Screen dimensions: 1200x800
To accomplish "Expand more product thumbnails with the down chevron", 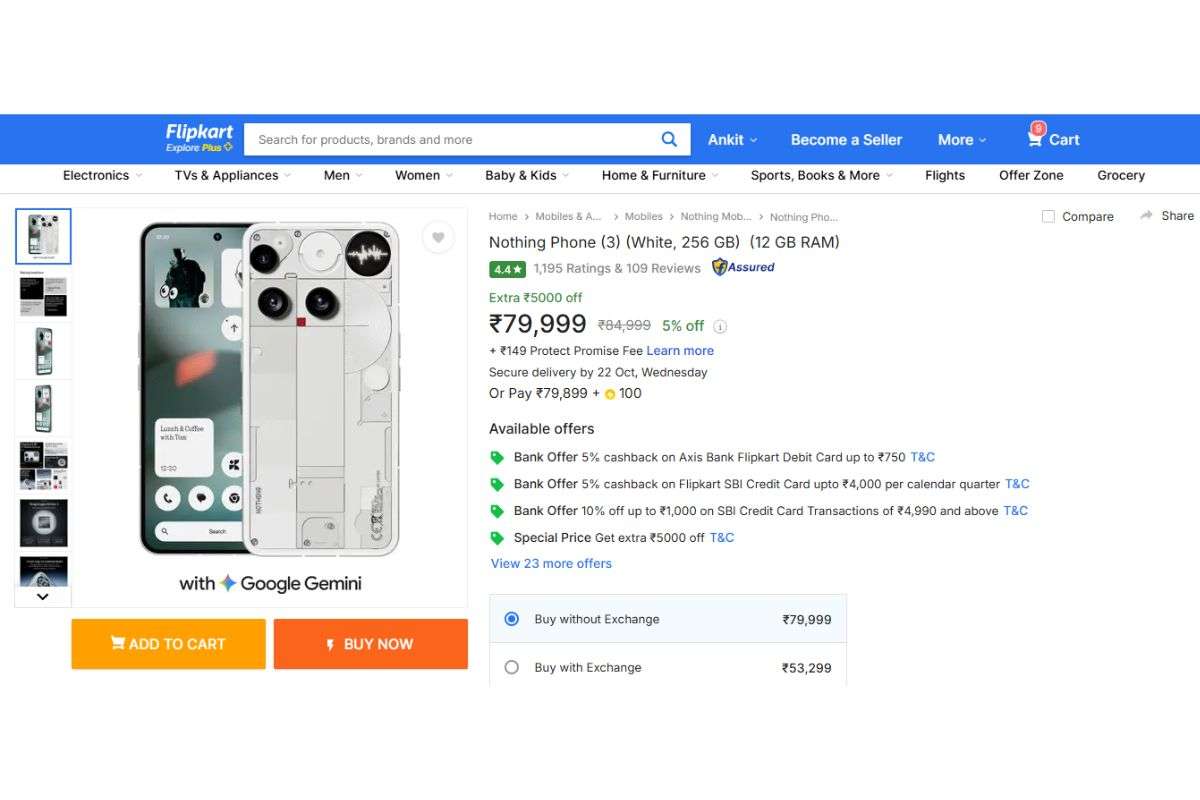I will click(x=42, y=596).
